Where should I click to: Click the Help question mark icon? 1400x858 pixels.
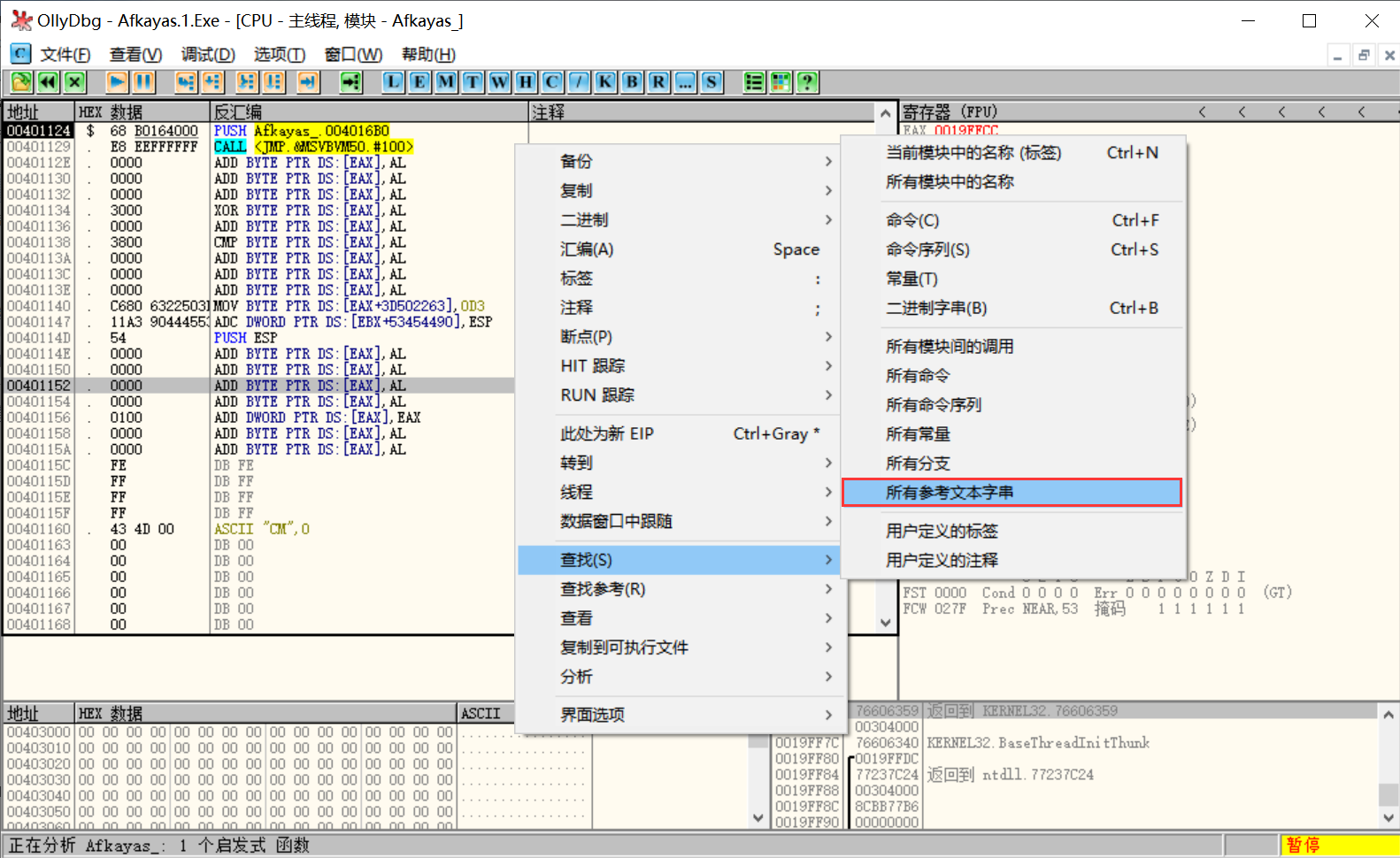point(807,82)
